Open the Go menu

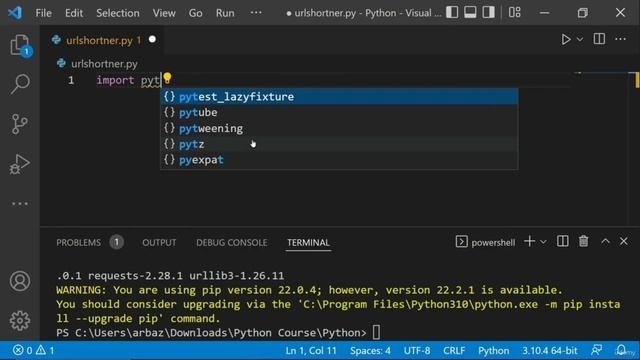(196, 13)
